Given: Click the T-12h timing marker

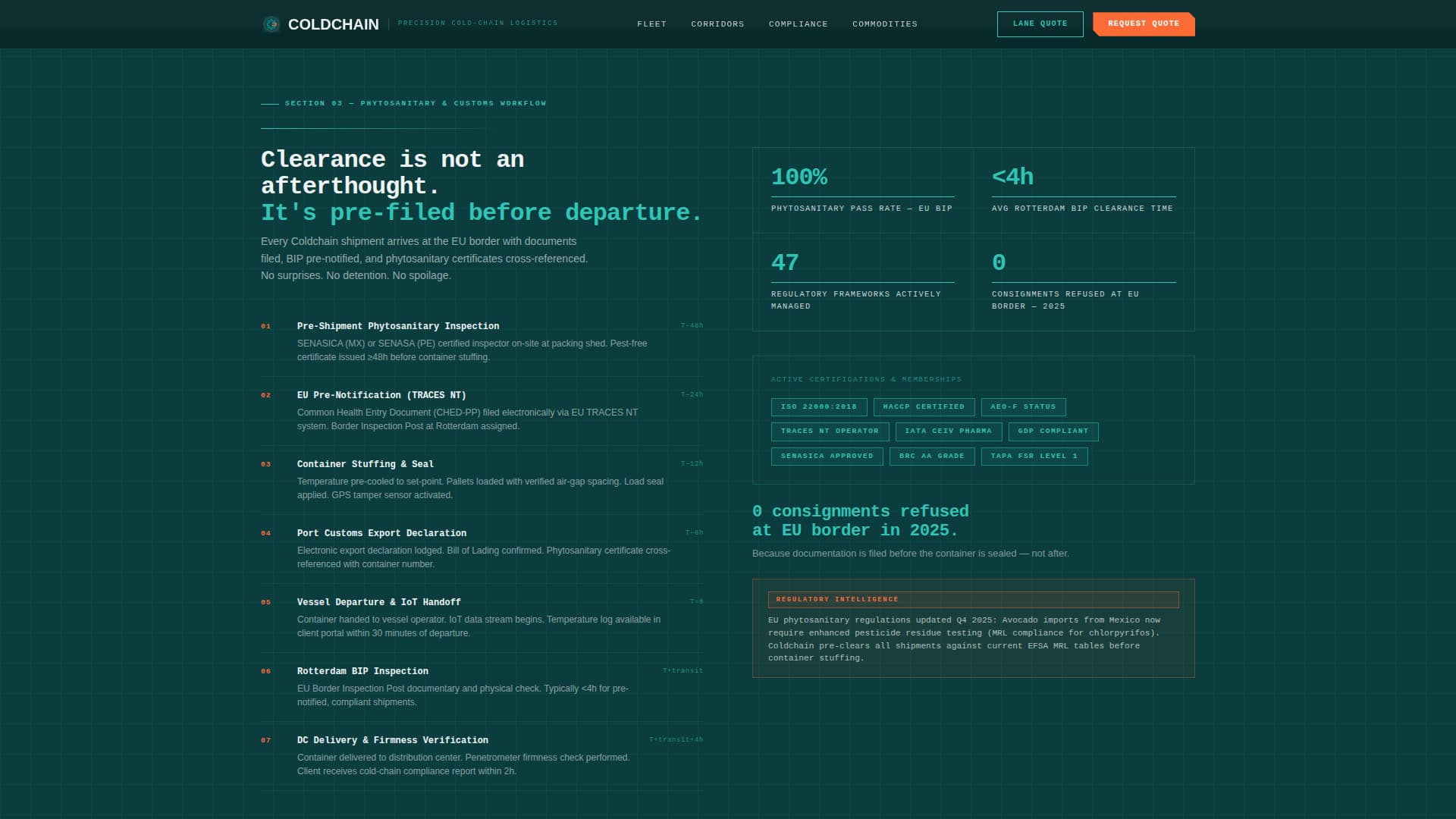Looking at the screenshot, I should (x=692, y=464).
